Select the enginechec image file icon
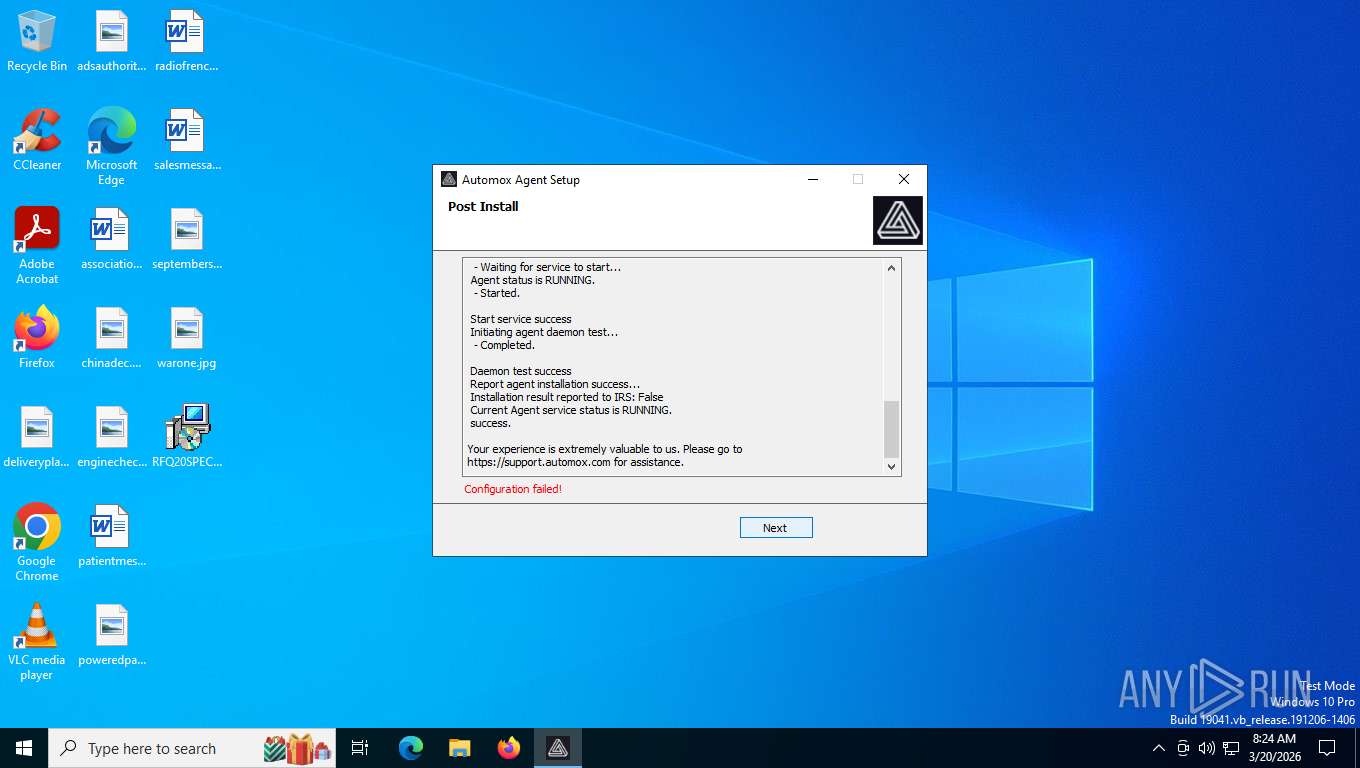 [112, 437]
